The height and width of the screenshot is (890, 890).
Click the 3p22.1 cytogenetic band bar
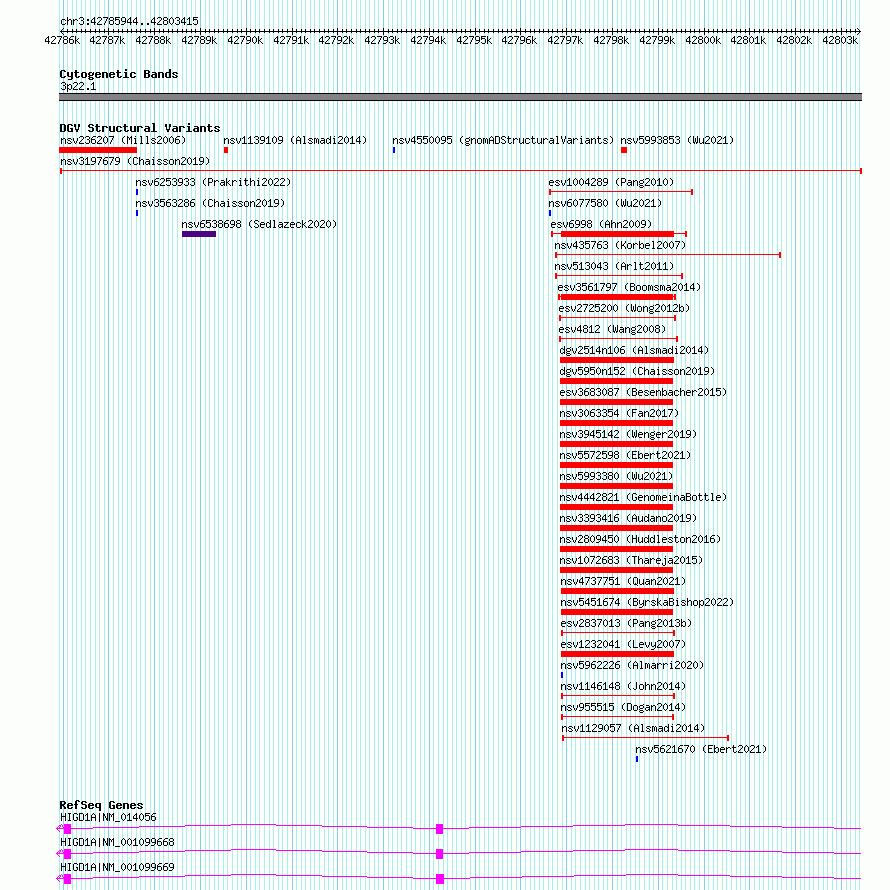460,97
